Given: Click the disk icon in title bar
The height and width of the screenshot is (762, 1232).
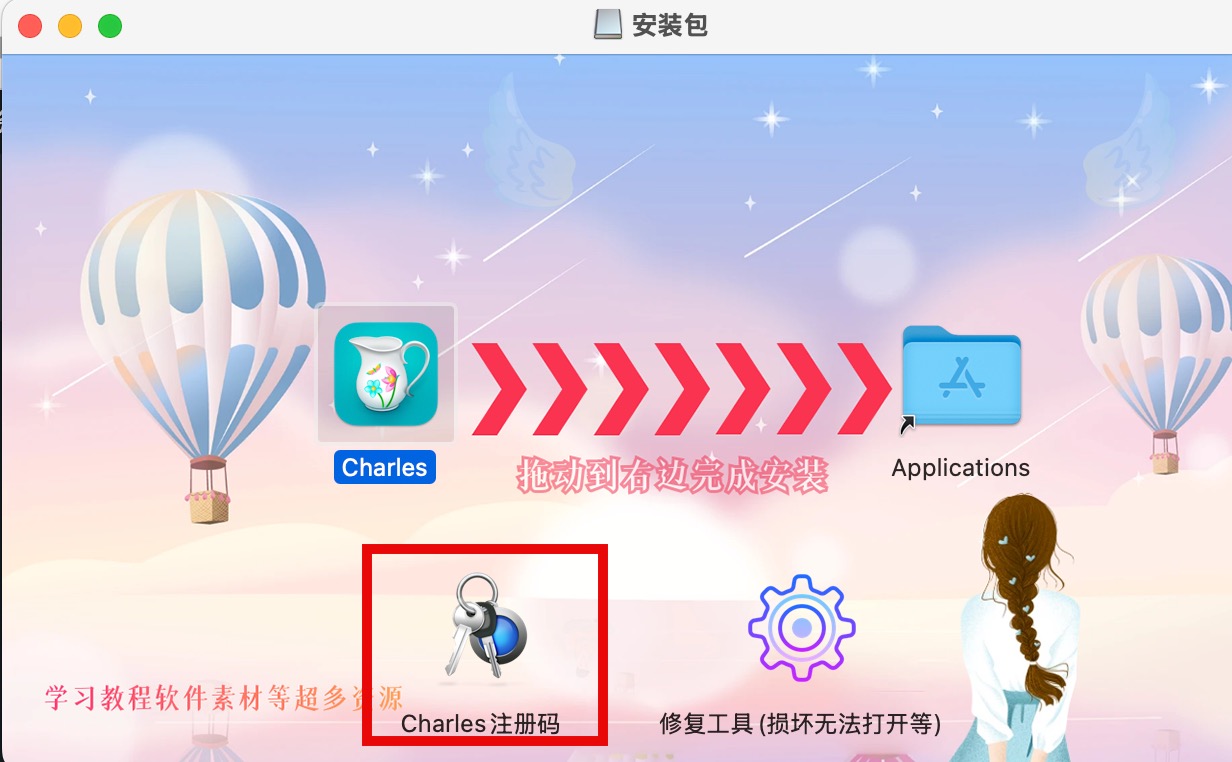Looking at the screenshot, I should pyautogui.click(x=608, y=25).
